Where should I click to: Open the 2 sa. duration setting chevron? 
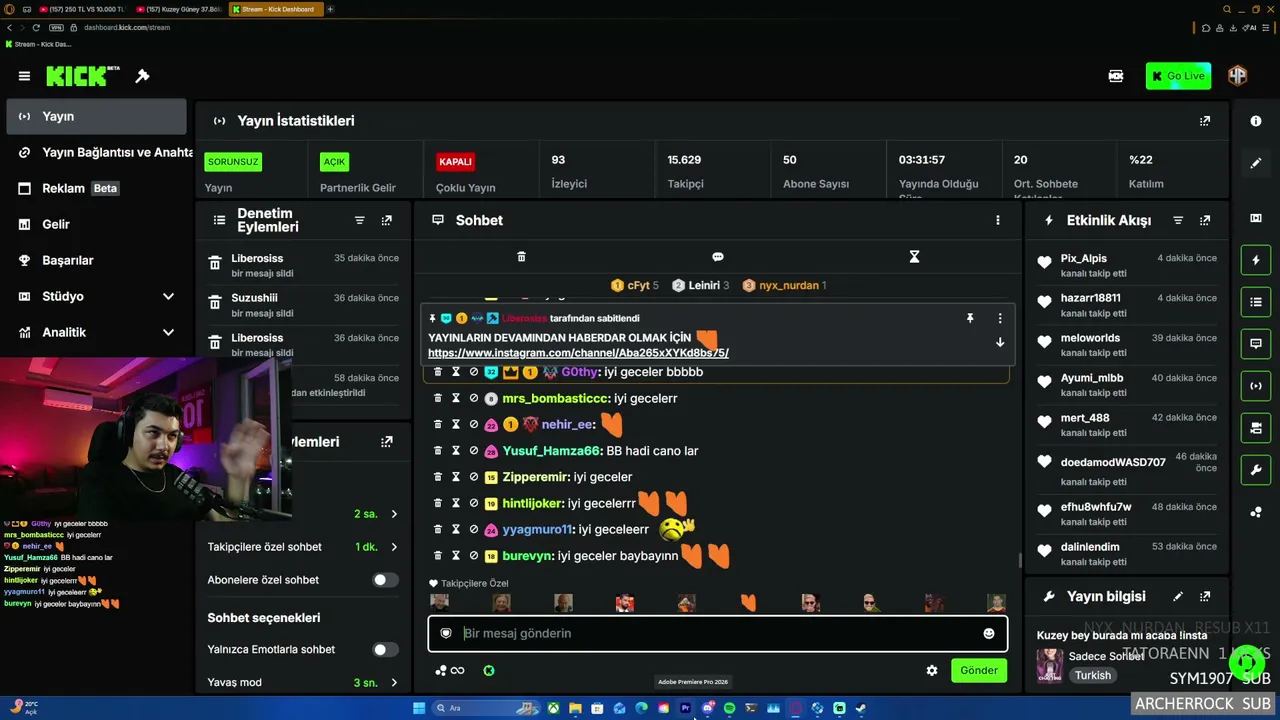click(394, 514)
